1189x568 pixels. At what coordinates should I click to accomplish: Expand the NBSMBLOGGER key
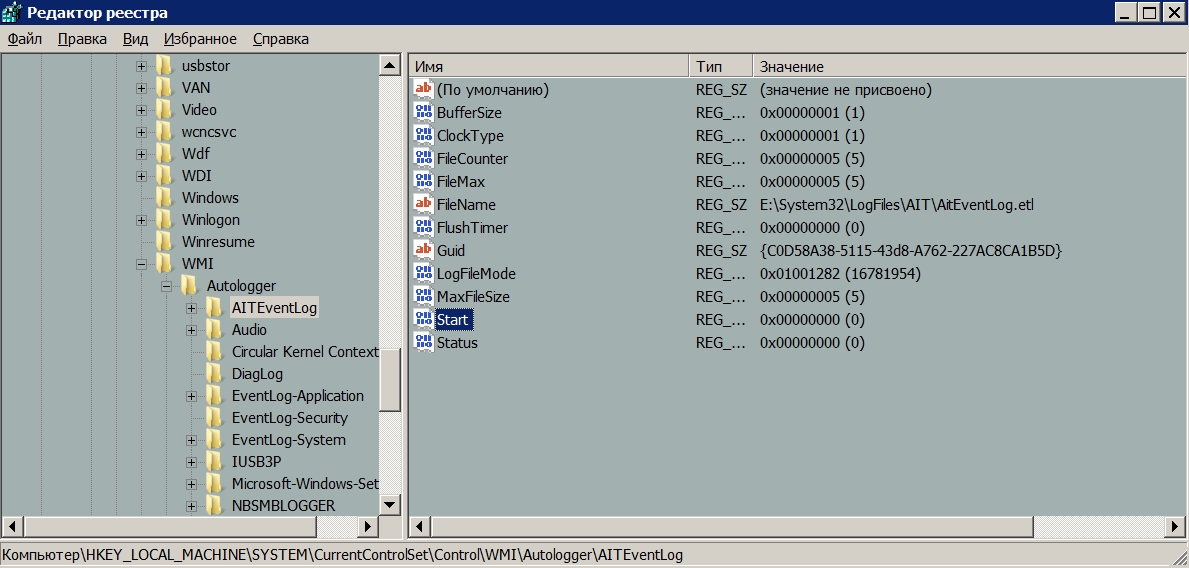coord(191,507)
